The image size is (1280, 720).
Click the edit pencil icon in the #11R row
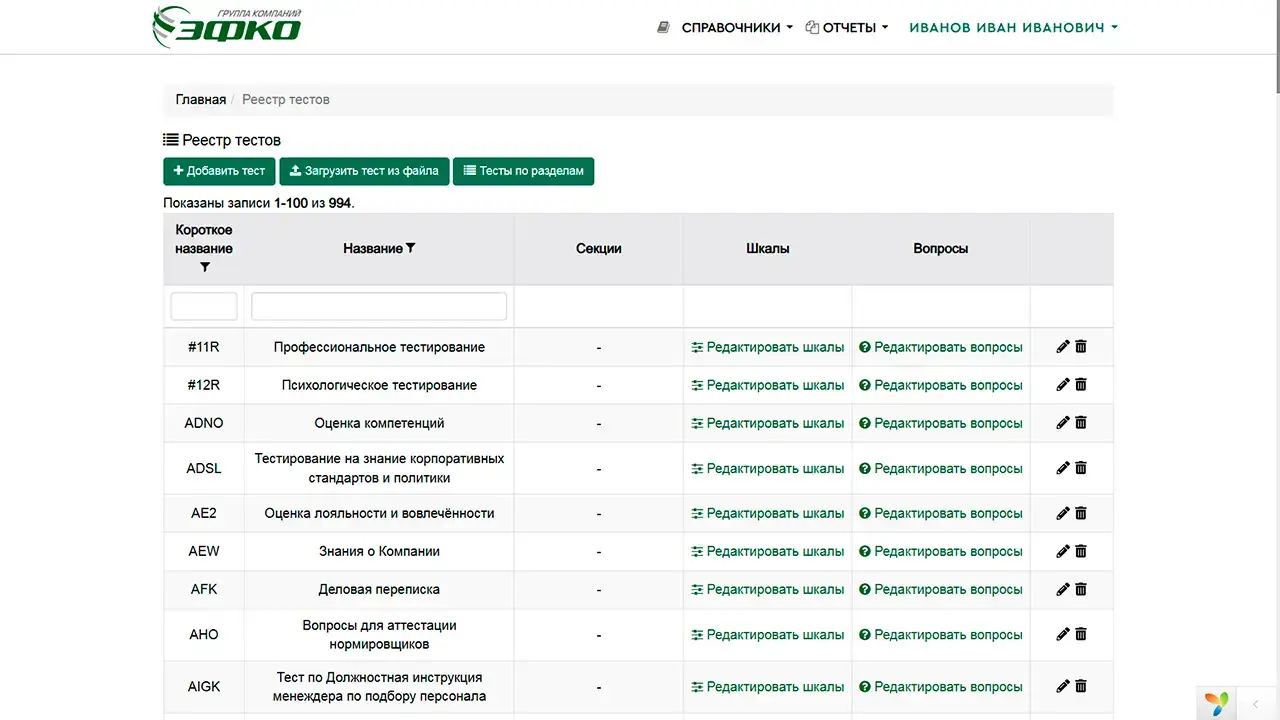point(1062,346)
